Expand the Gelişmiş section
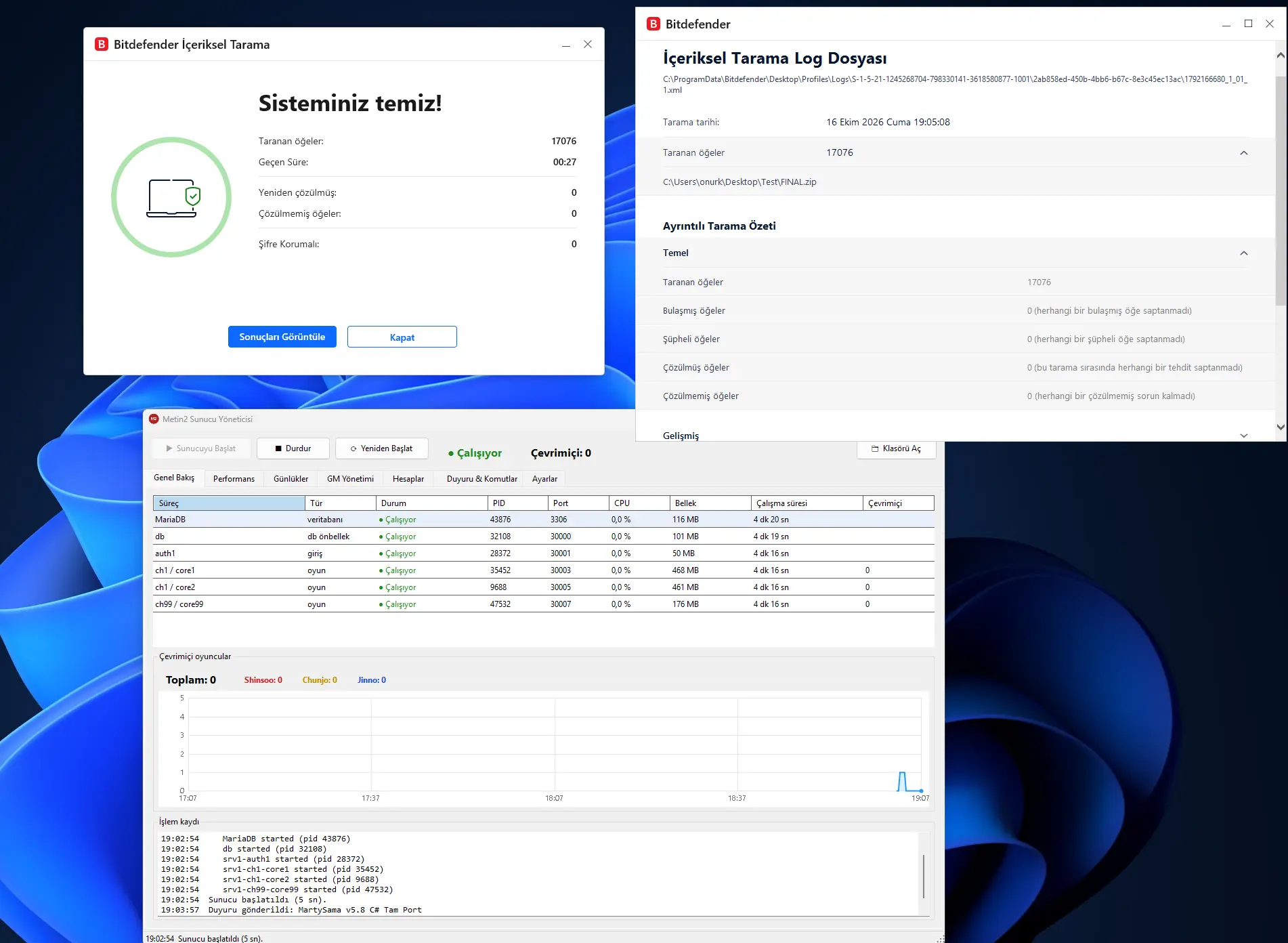Viewport: 1288px width, 943px height. [1243, 436]
